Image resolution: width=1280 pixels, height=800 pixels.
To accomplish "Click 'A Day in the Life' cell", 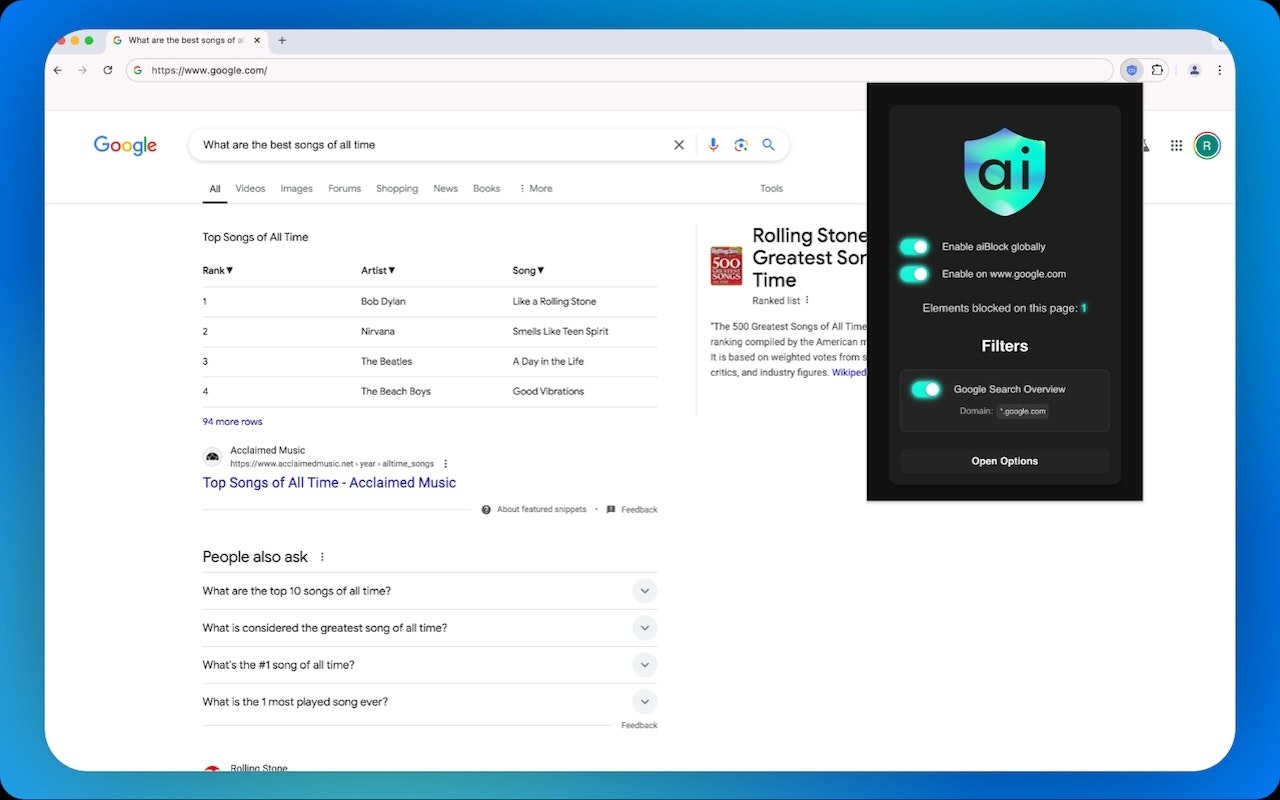I will (x=548, y=361).
